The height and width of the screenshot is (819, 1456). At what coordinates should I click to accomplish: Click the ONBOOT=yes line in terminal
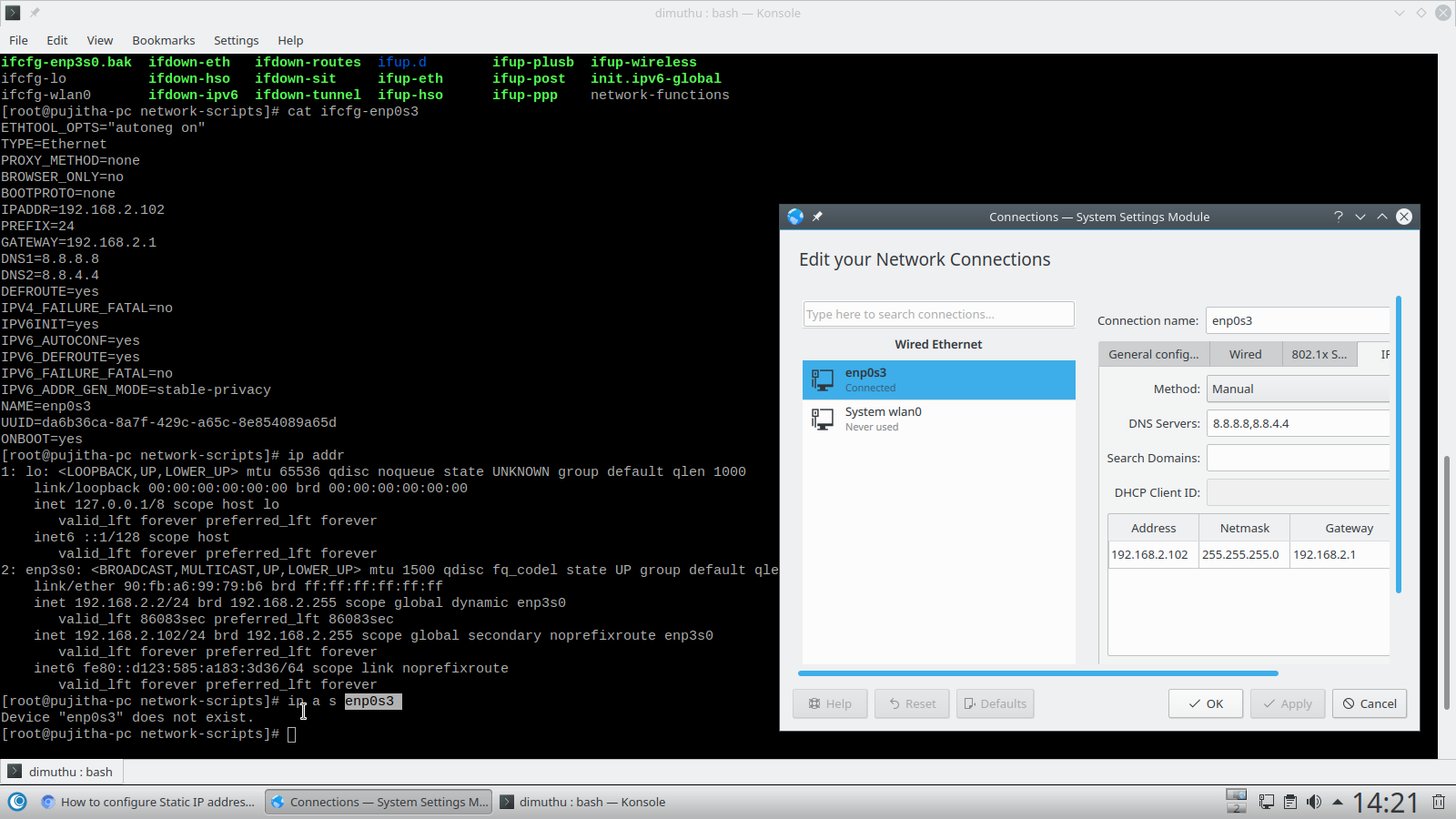tap(42, 439)
